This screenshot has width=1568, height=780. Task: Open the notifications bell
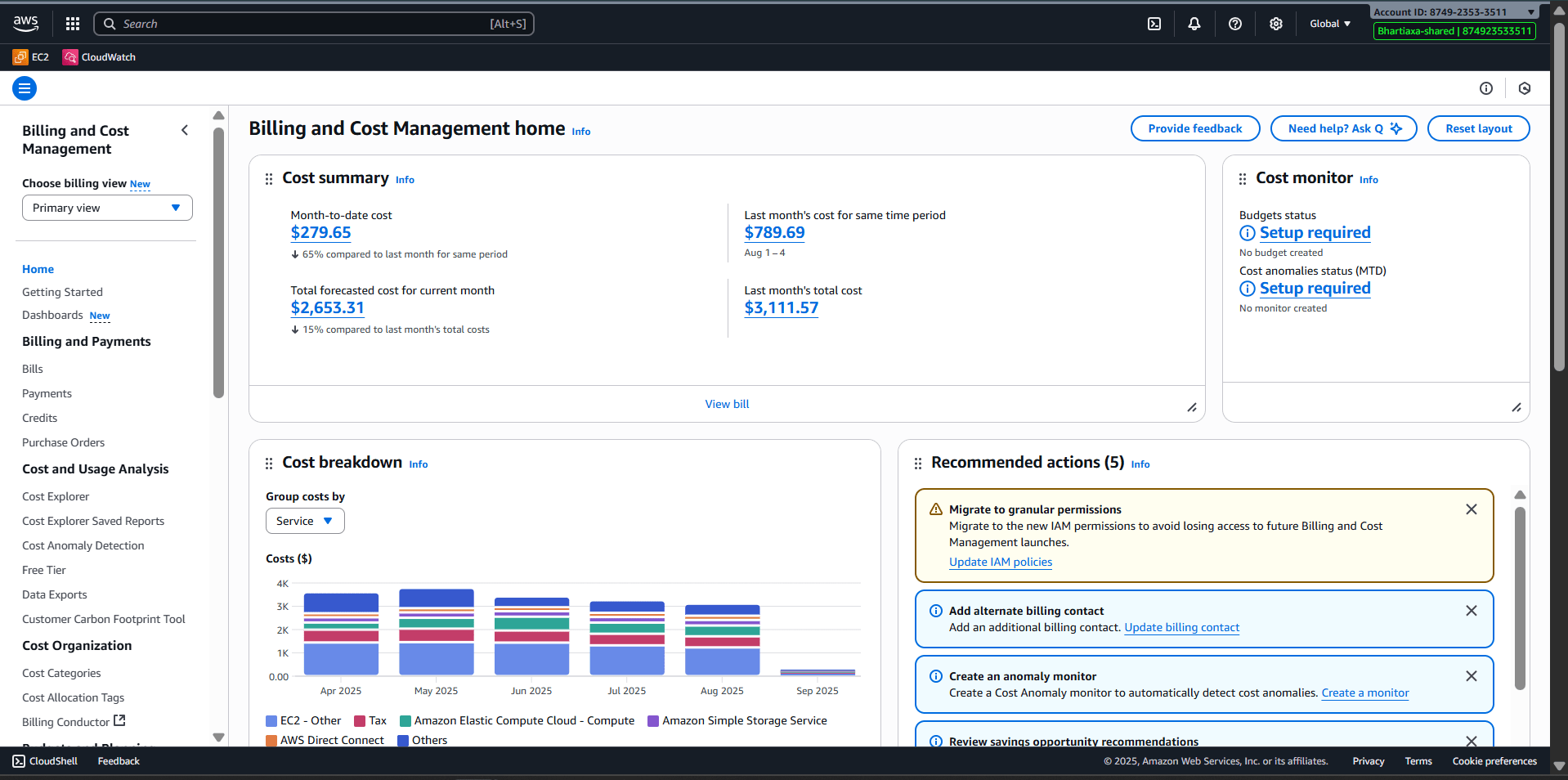(x=1194, y=24)
